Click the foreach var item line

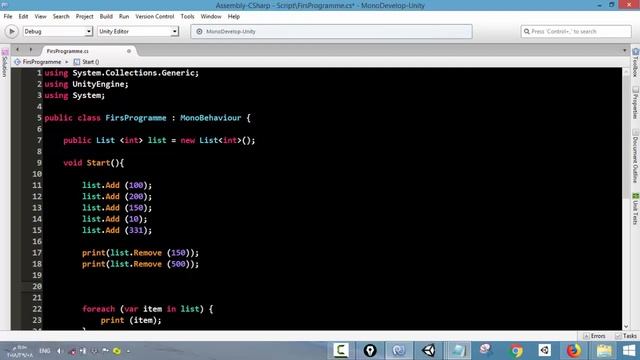click(x=147, y=309)
